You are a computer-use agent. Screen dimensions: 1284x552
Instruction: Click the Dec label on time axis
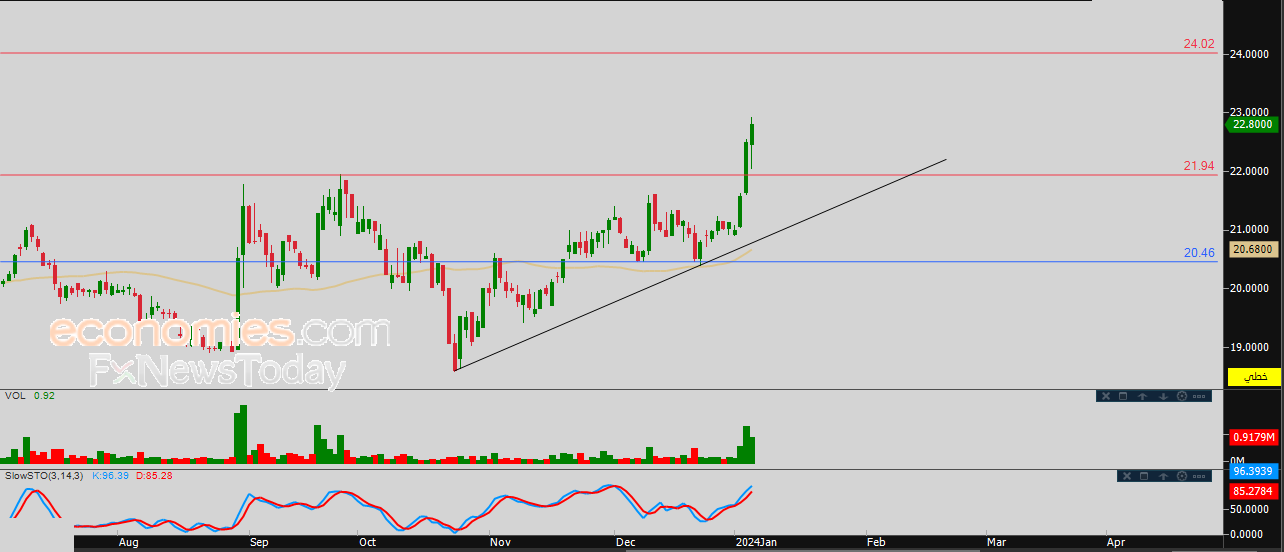pos(626,542)
